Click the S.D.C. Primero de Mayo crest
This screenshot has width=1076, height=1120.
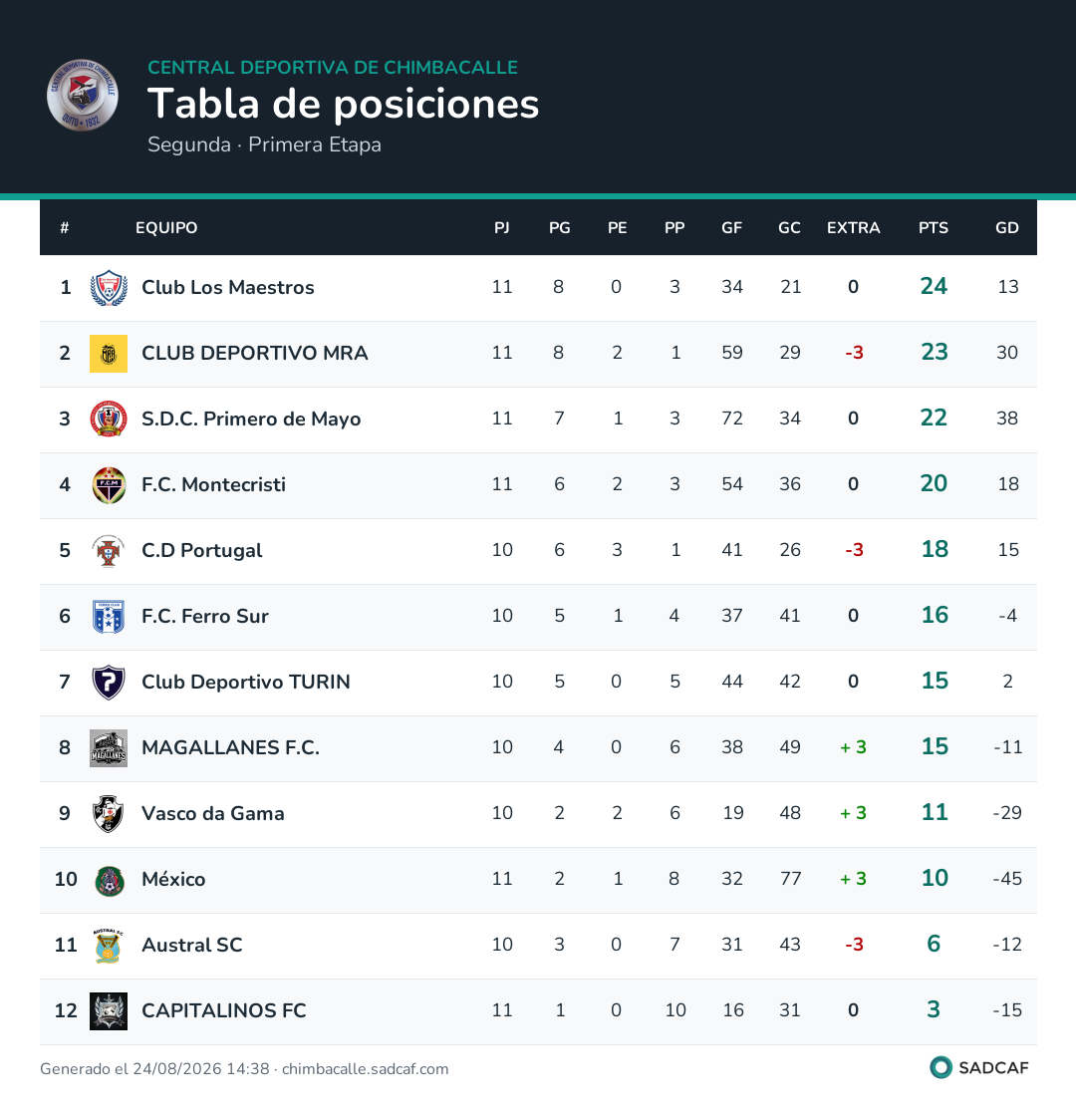coord(109,420)
